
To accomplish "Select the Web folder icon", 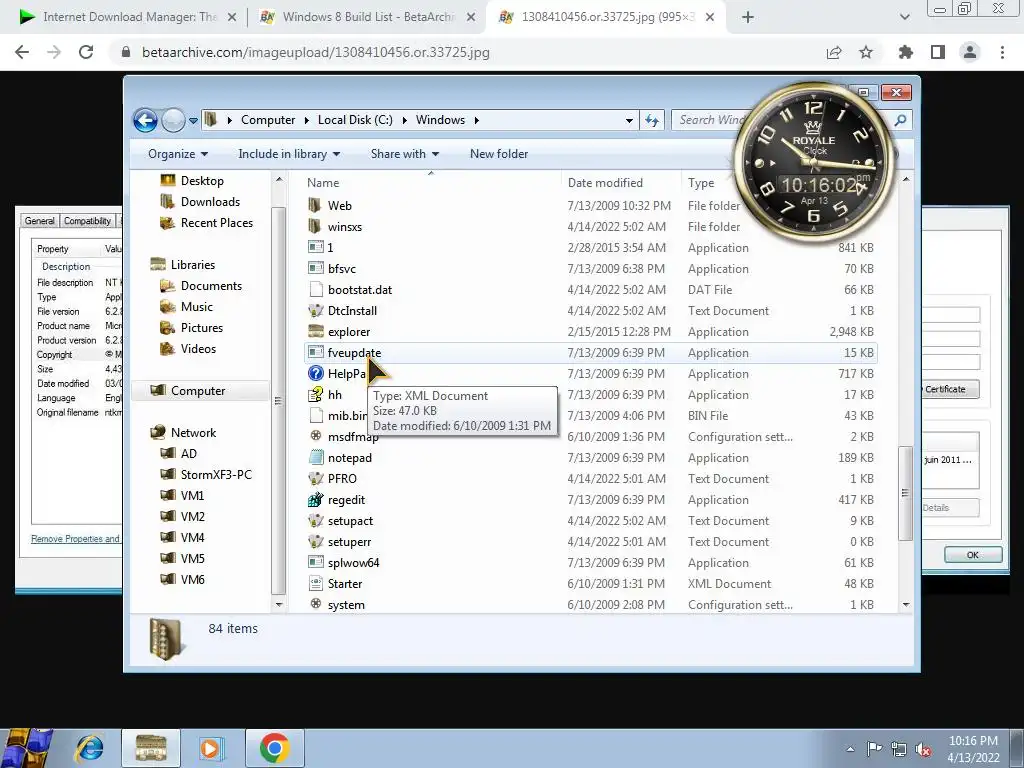I will point(315,206).
